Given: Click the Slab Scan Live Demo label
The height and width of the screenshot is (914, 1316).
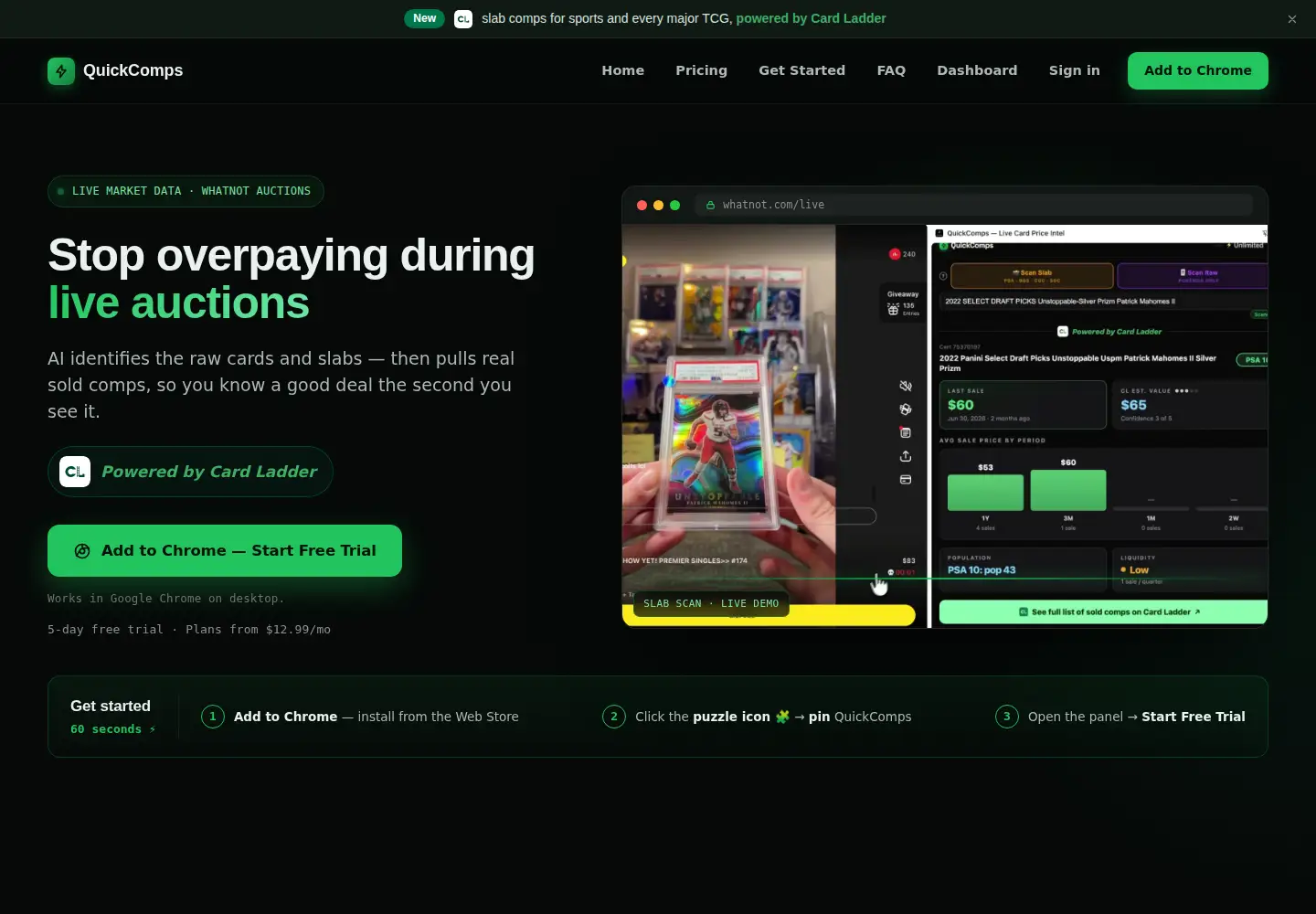Looking at the screenshot, I should (x=711, y=604).
